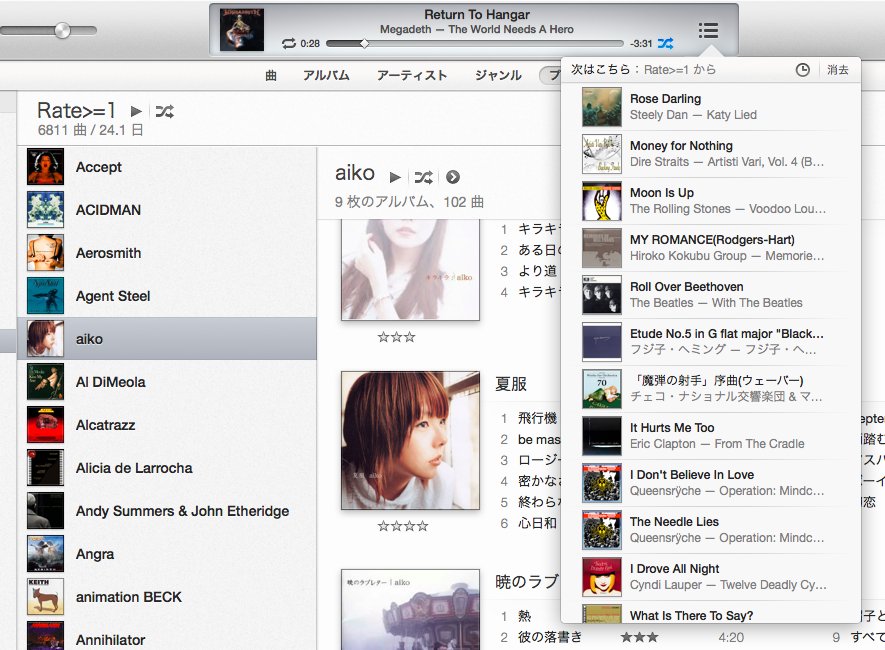Image resolution: width=885 pixels, height=650 pixels.
Task: Play the Rate>=1 playlist
Action: (136, 111)
